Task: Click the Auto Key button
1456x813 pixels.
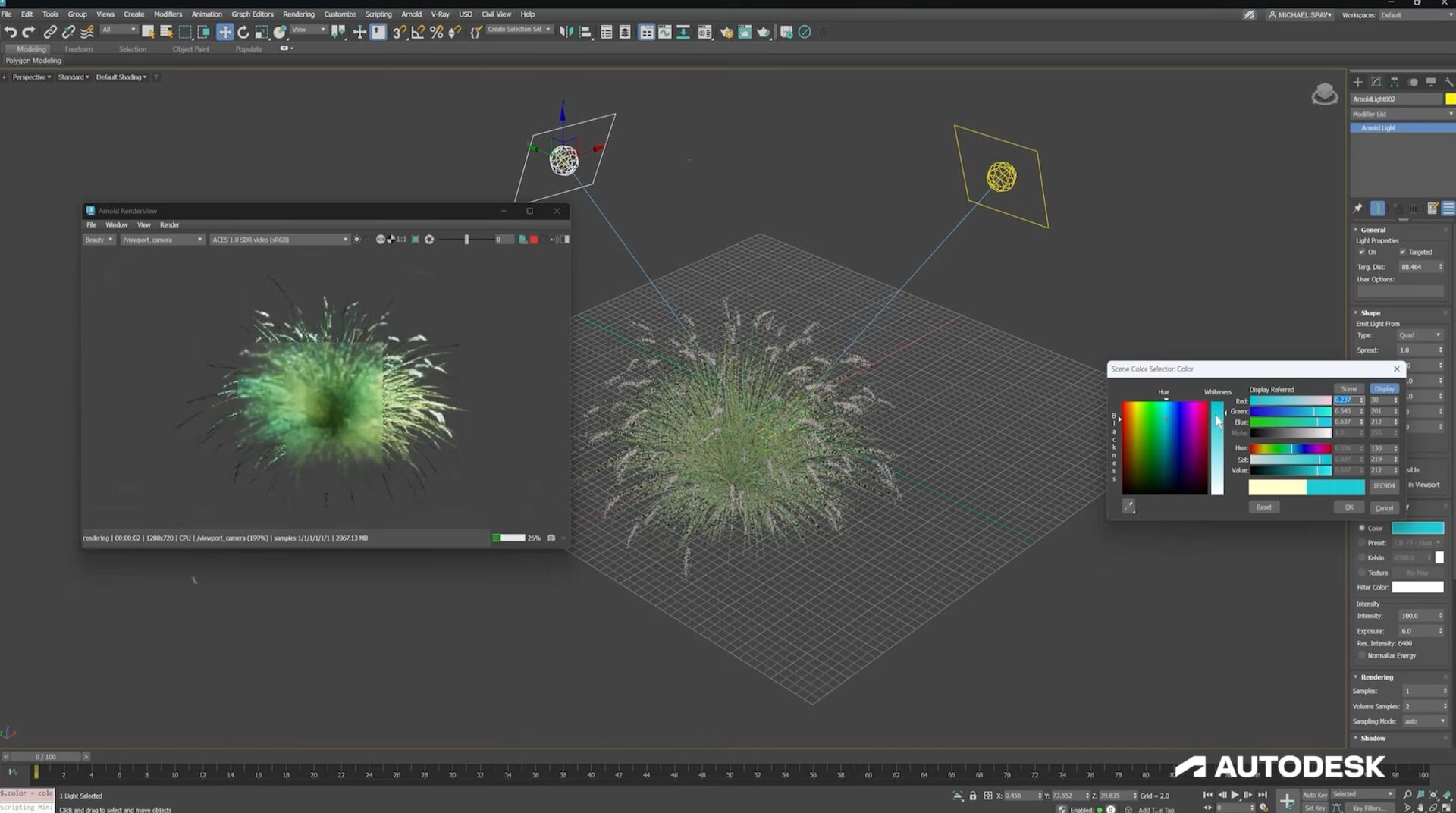Action: click(x=1314, y=795)
